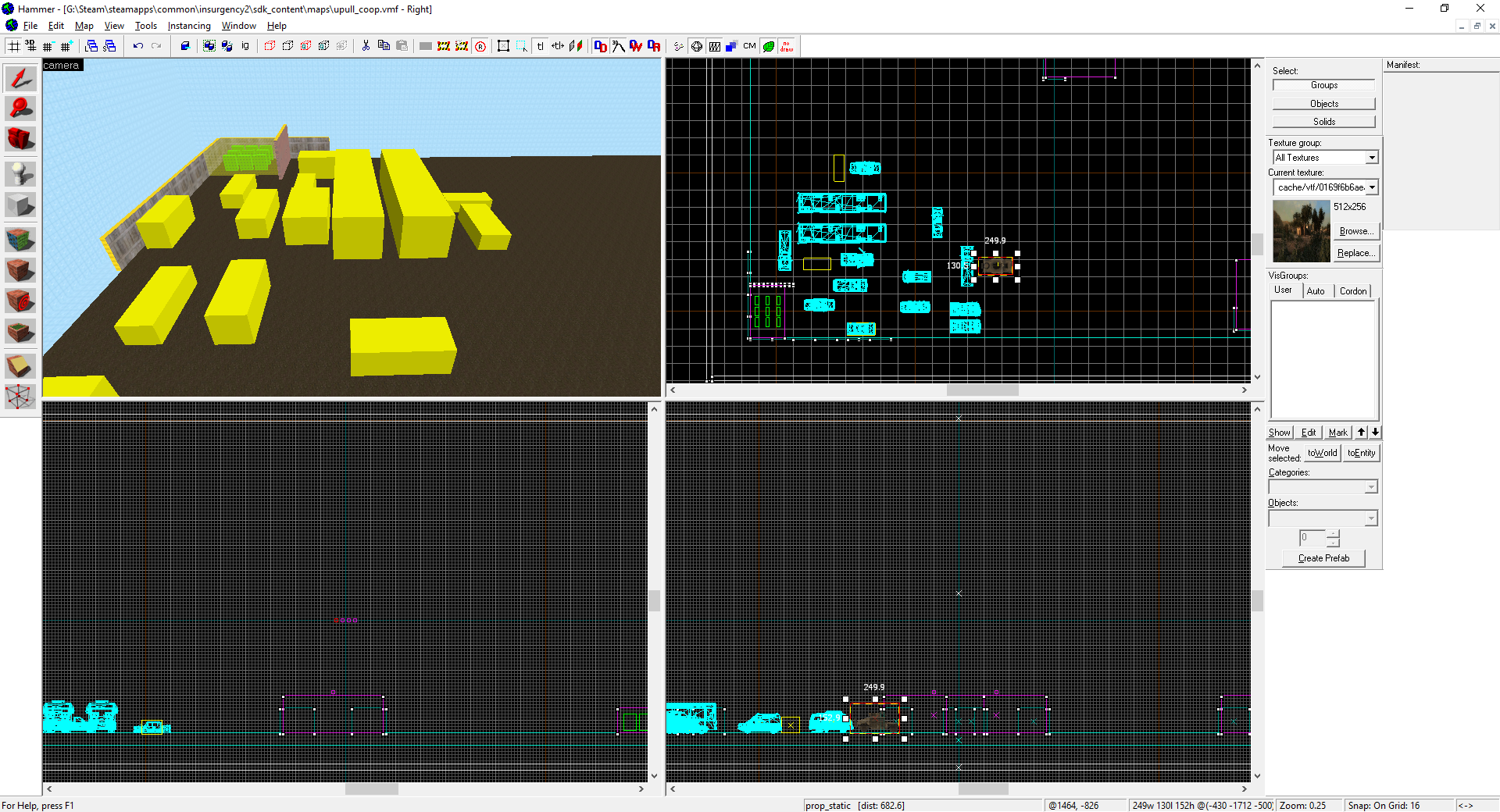Select the Vertex tool wireframe cube
The width and height of the screenshot is (1500, 812).
tap(20, 397)
